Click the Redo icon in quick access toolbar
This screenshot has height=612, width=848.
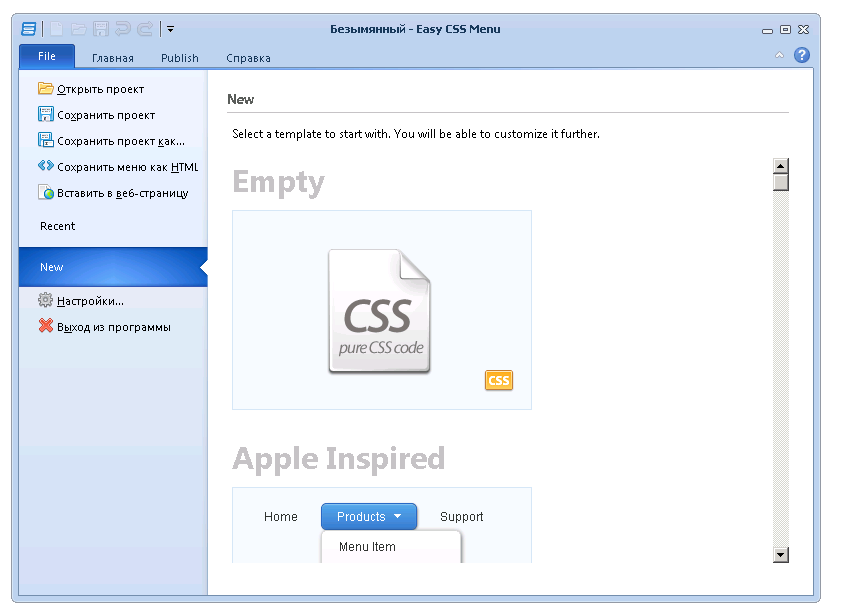[x=147, y=29]
